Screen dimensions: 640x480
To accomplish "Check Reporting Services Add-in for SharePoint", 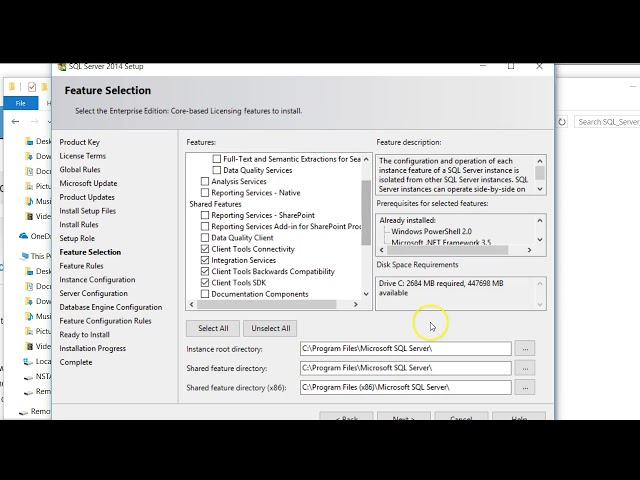I will tap(205, 226).
